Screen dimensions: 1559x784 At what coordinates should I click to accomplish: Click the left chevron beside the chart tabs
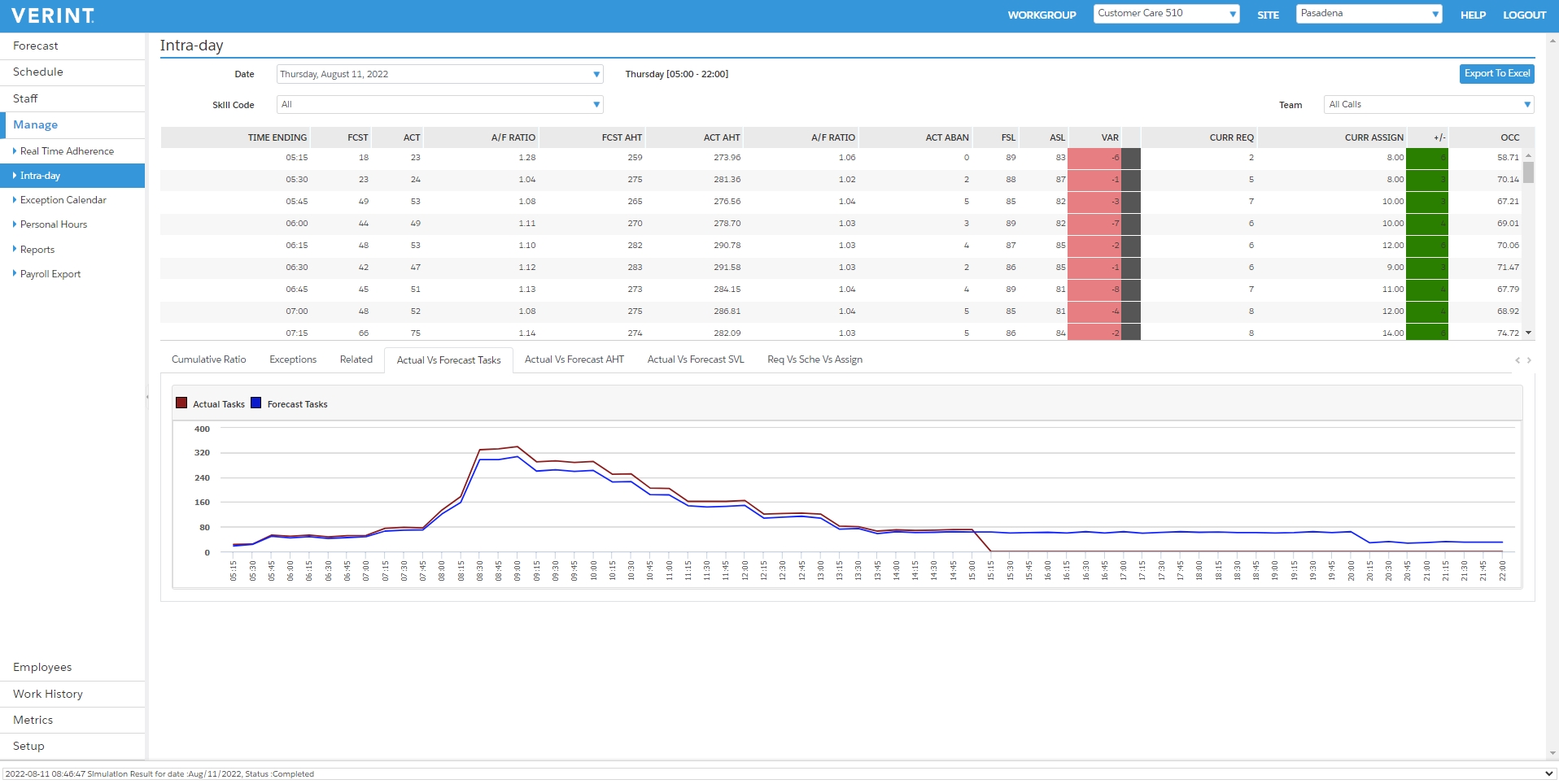tap(1517, 359)
